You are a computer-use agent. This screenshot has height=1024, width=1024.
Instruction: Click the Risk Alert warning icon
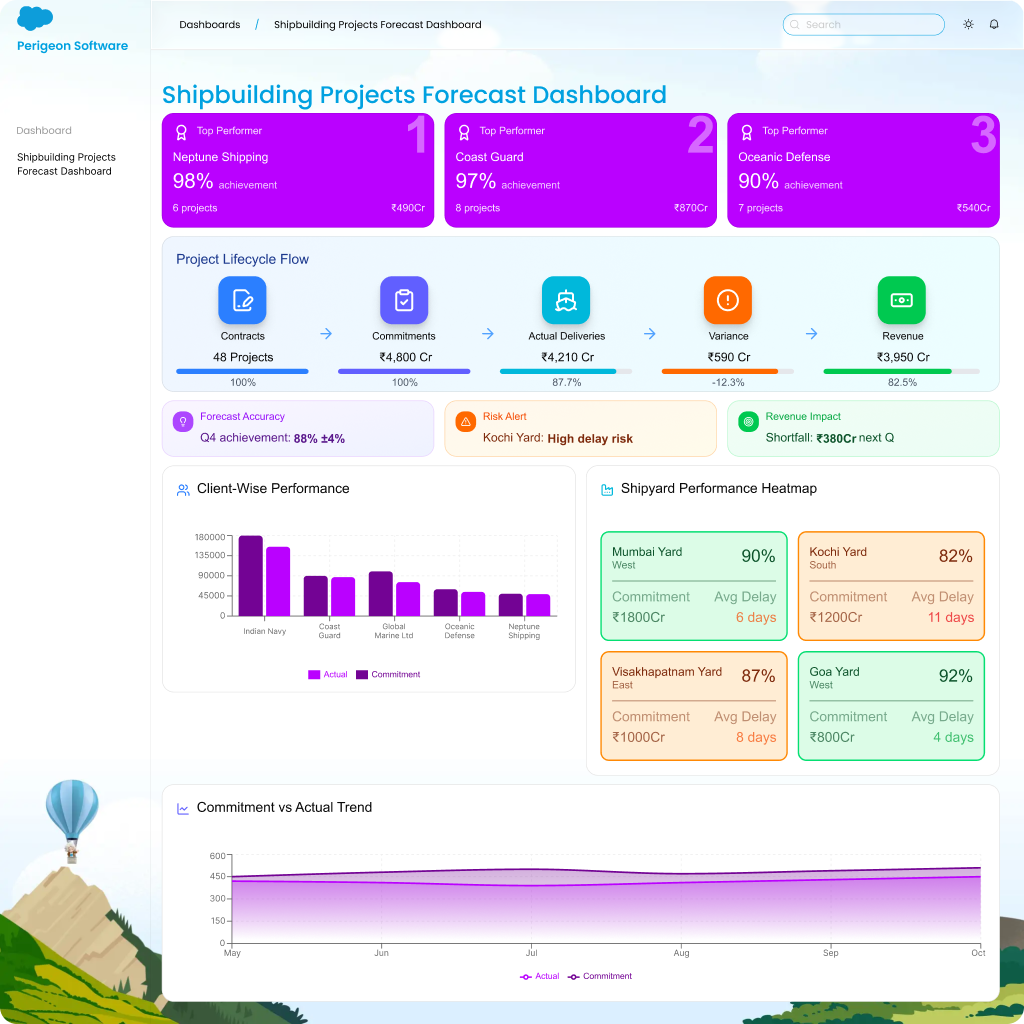[465, 422]
